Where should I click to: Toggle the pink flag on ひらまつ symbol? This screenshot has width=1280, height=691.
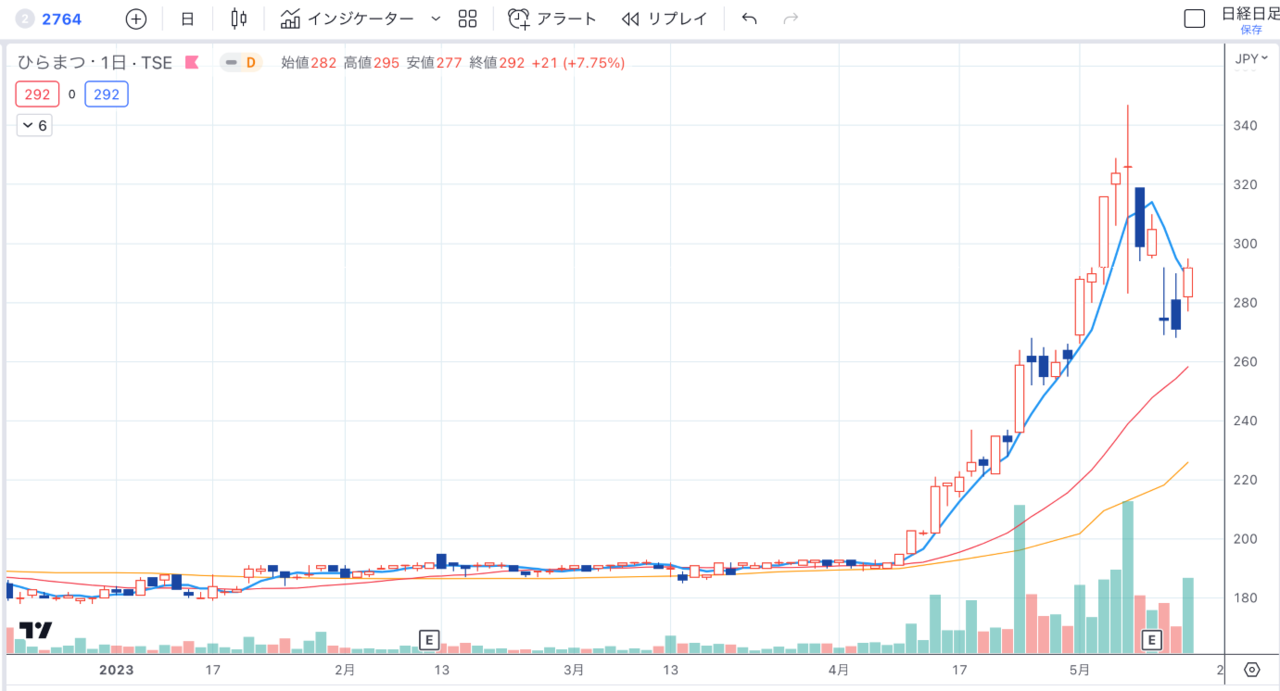coord(192,63)
